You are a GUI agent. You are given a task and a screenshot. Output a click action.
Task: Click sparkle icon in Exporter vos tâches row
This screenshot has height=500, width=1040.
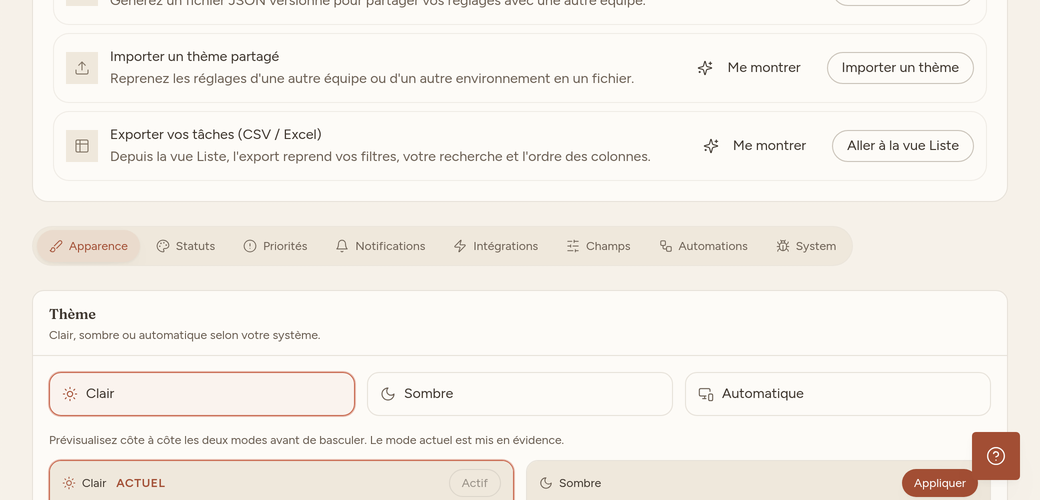point(711,146)
